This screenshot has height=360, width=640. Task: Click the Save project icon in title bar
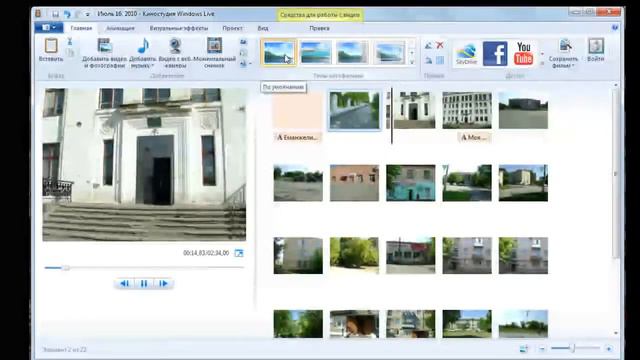(x=56, y=14)
